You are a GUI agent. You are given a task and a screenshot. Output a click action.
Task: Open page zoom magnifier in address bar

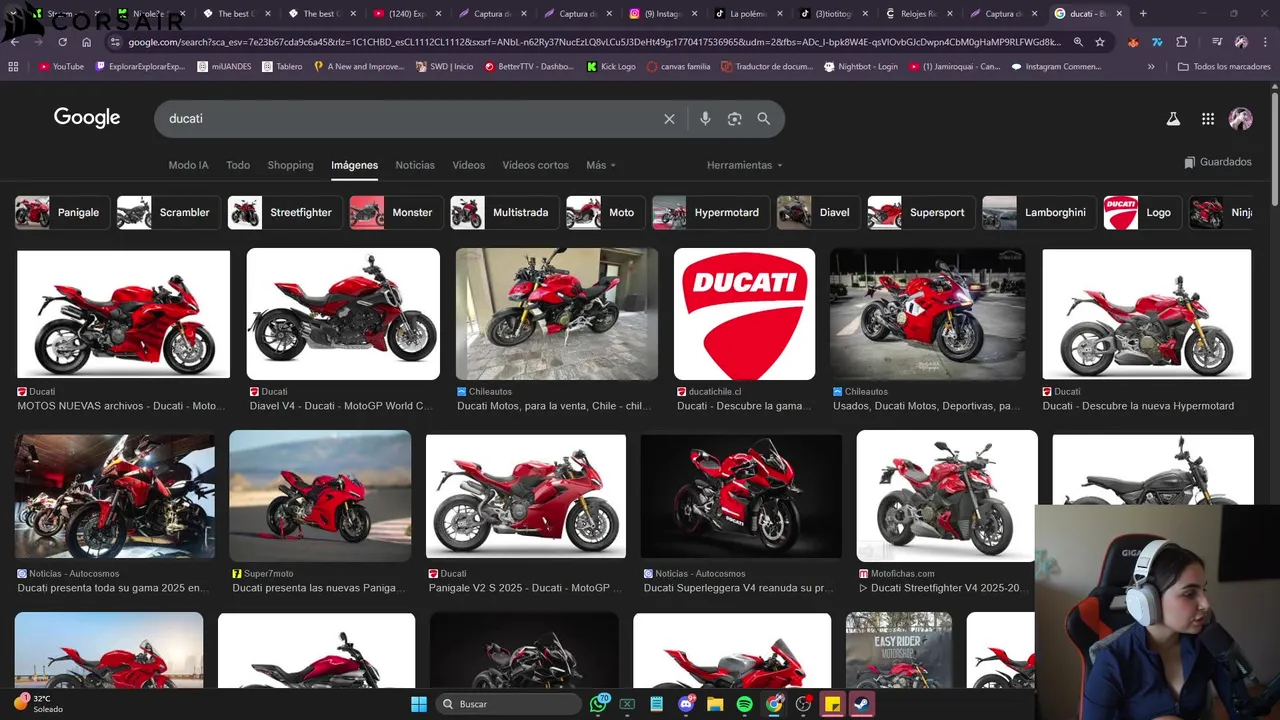click(1078, 42)
